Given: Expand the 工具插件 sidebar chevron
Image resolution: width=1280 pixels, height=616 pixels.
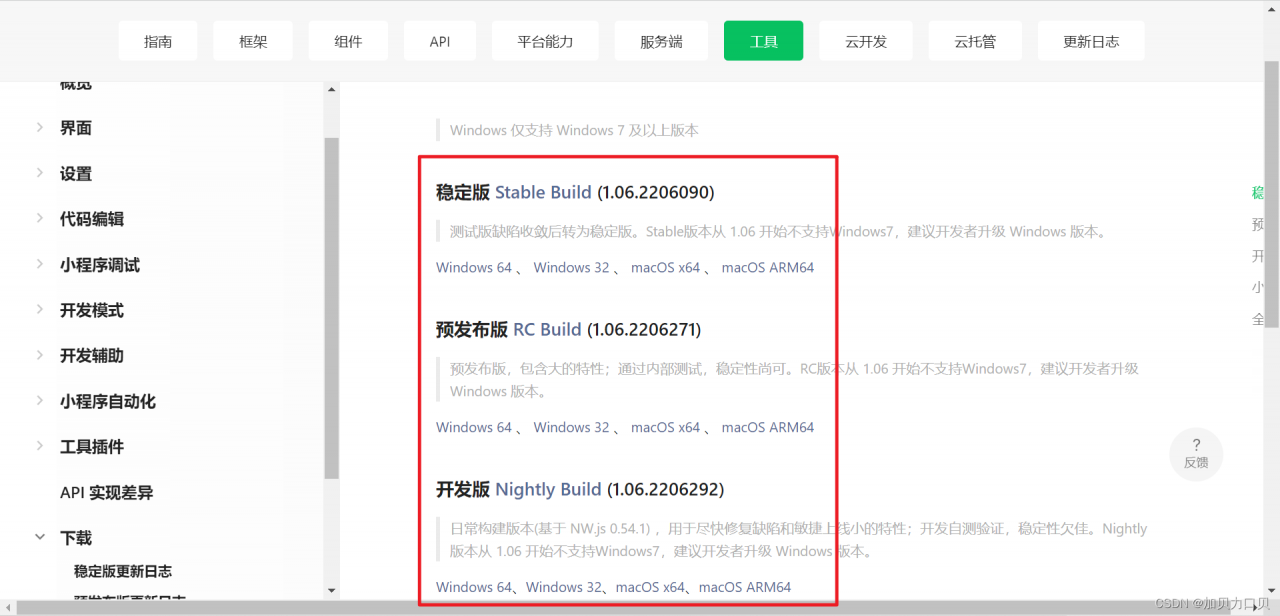Looking at the screenshot, I should [x=40, y=446].
